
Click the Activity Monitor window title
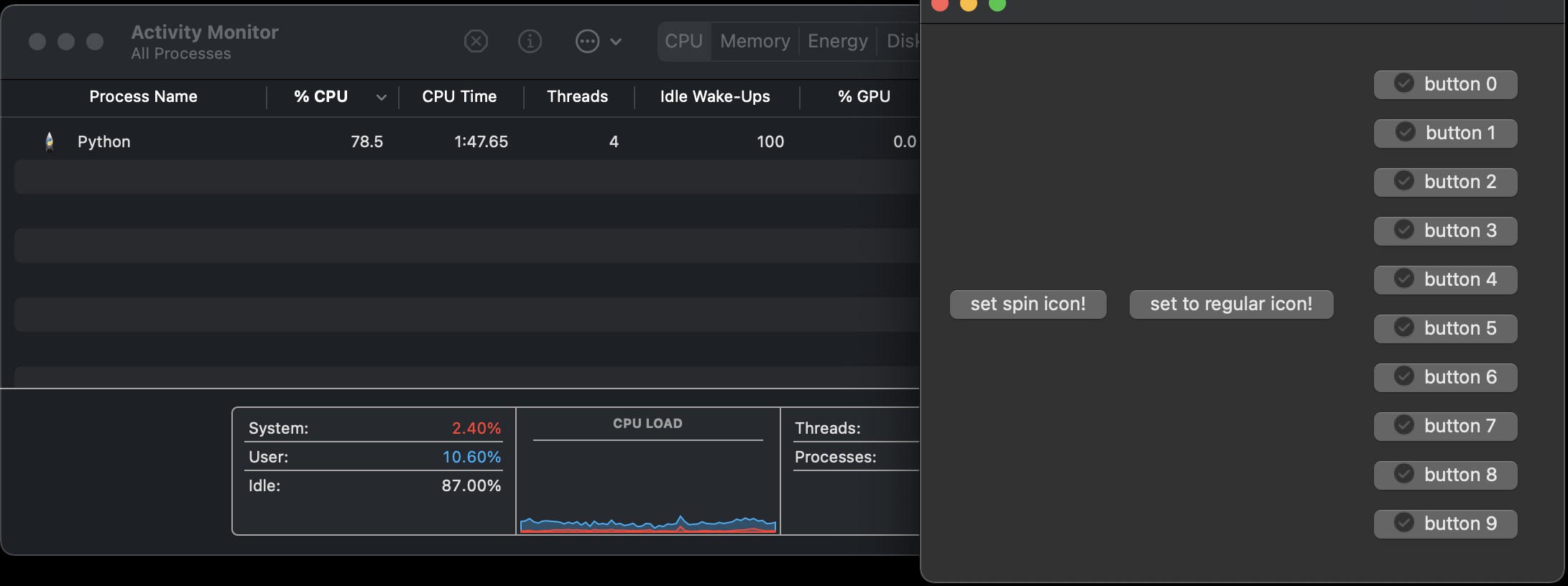(x=205, y=32)
